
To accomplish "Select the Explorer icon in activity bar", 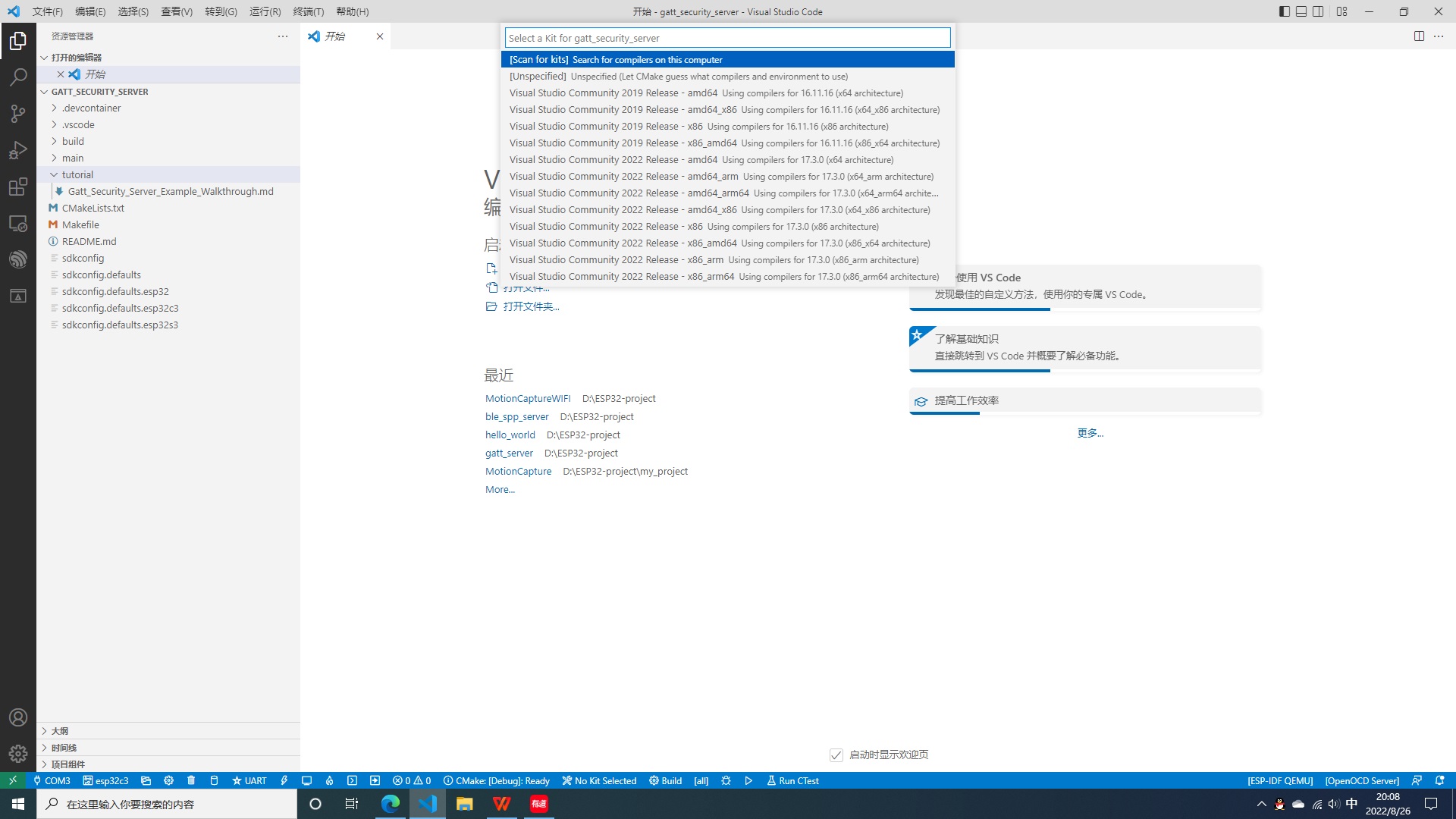I will pyautogui.click(x=18, y=40).
